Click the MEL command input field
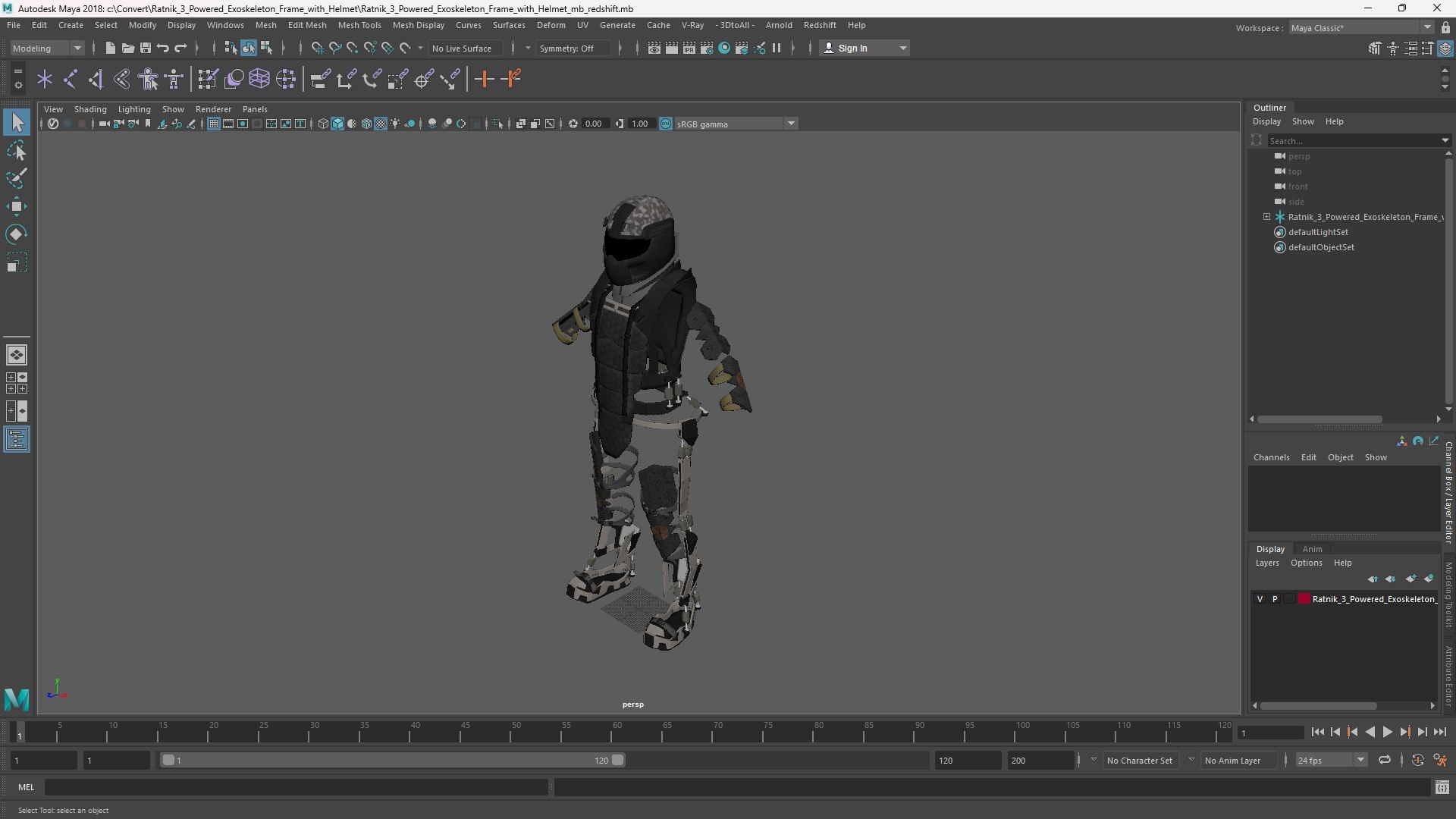Viewport: 1456px width, 819px height. click(x=296, y=787)
